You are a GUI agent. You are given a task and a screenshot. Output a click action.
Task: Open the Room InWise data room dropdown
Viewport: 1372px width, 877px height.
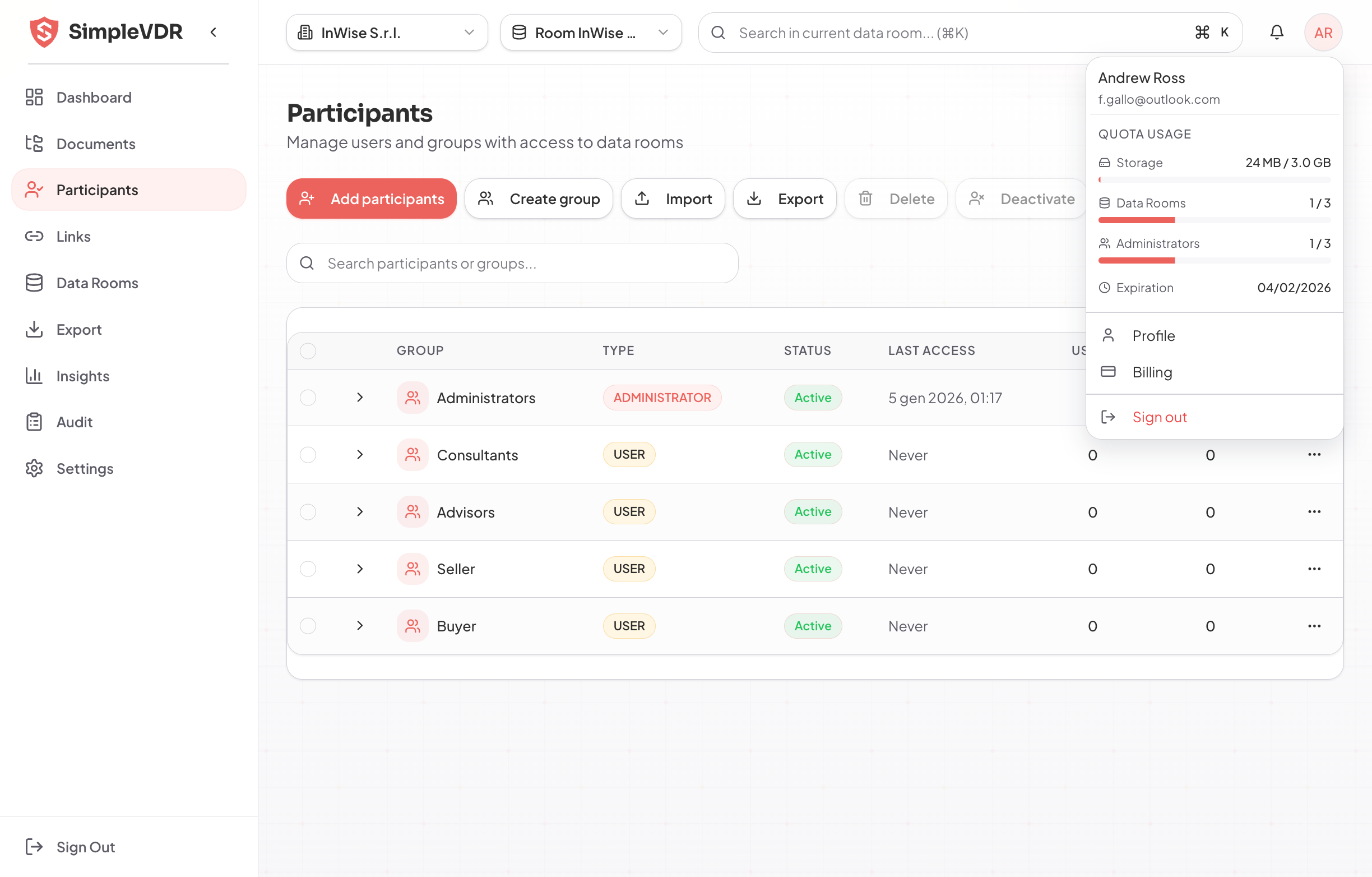click(590, 33)
